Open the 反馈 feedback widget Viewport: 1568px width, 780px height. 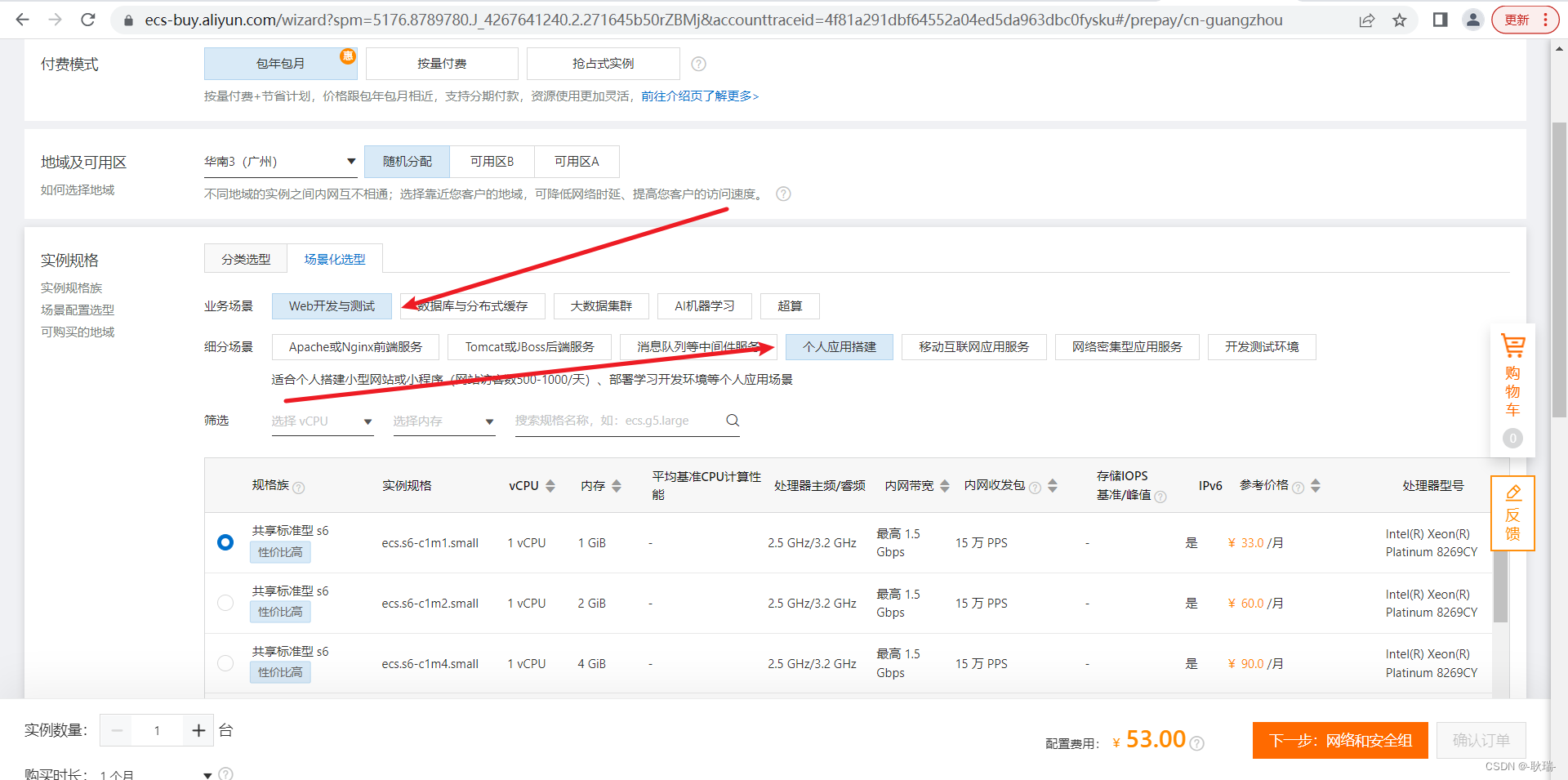[1512, 513]
